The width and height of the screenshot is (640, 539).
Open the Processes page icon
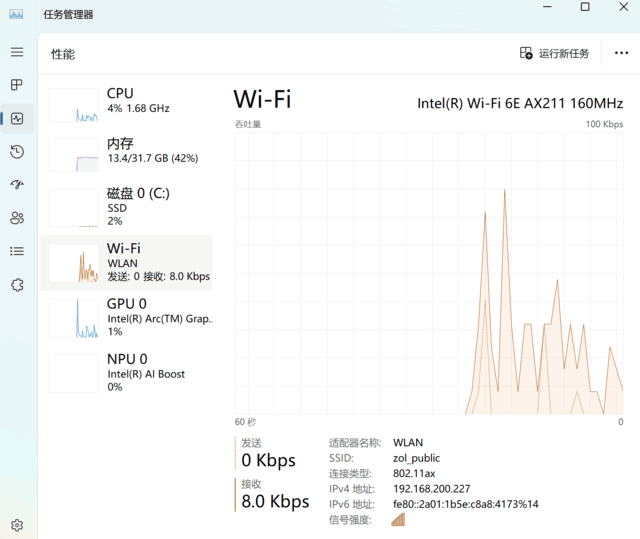pyautogui.click(x=17, y=85)
